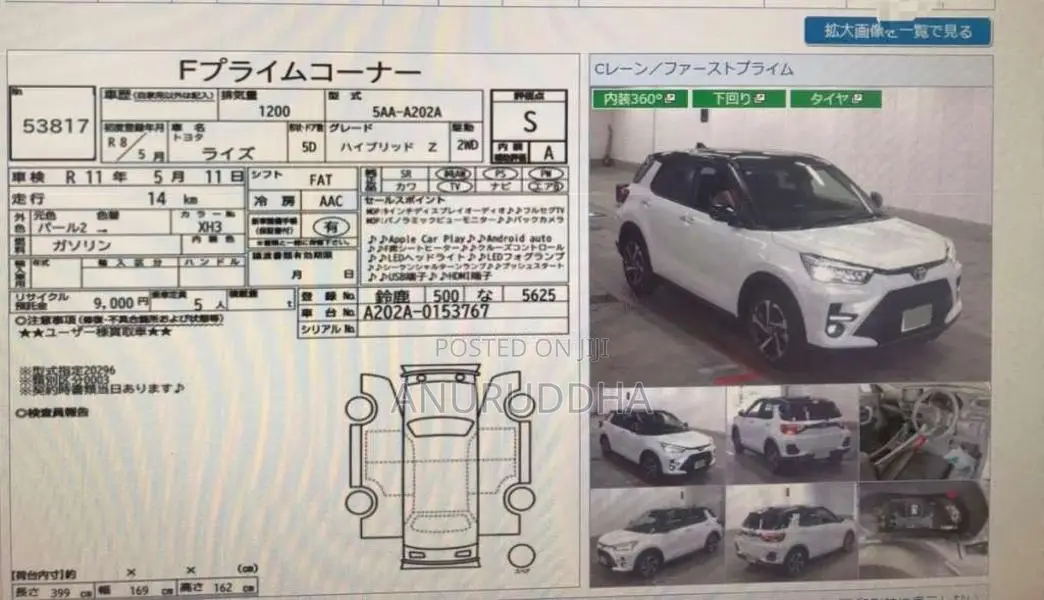Click the door count 5D
Image resolution: width=1044 pixels, height=600 pixels.
click(308, 147)
